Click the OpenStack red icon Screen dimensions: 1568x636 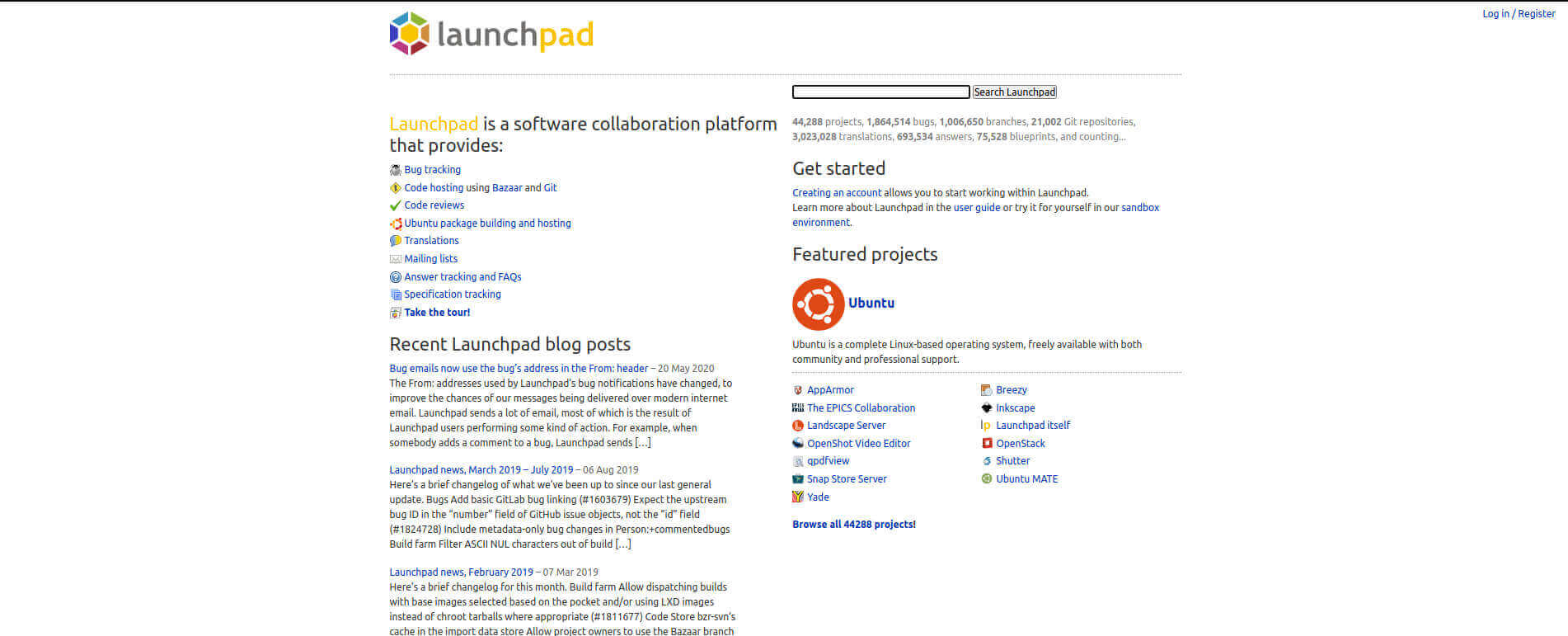[987, 444]
